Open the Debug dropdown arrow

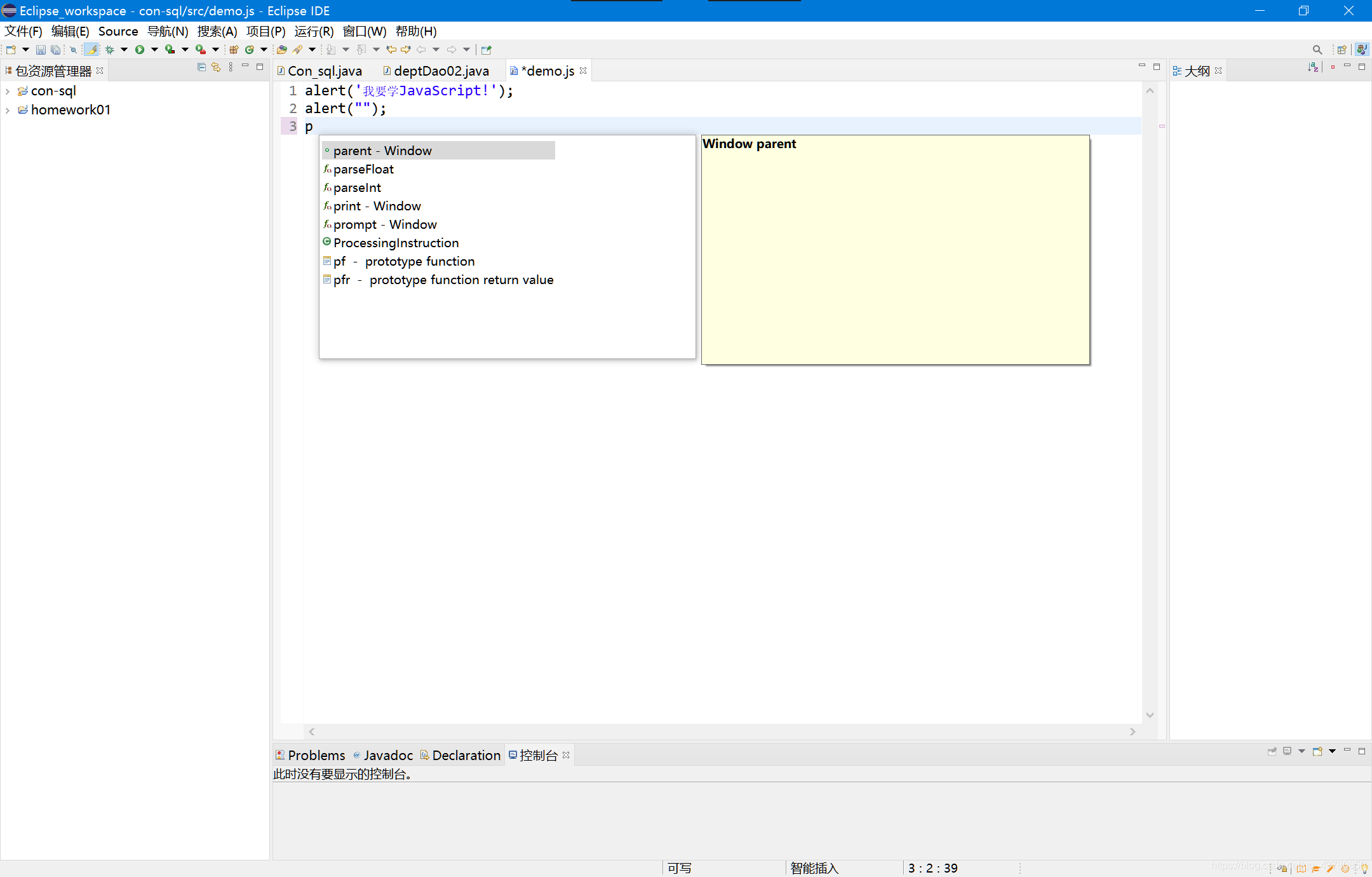coord(124,50)
